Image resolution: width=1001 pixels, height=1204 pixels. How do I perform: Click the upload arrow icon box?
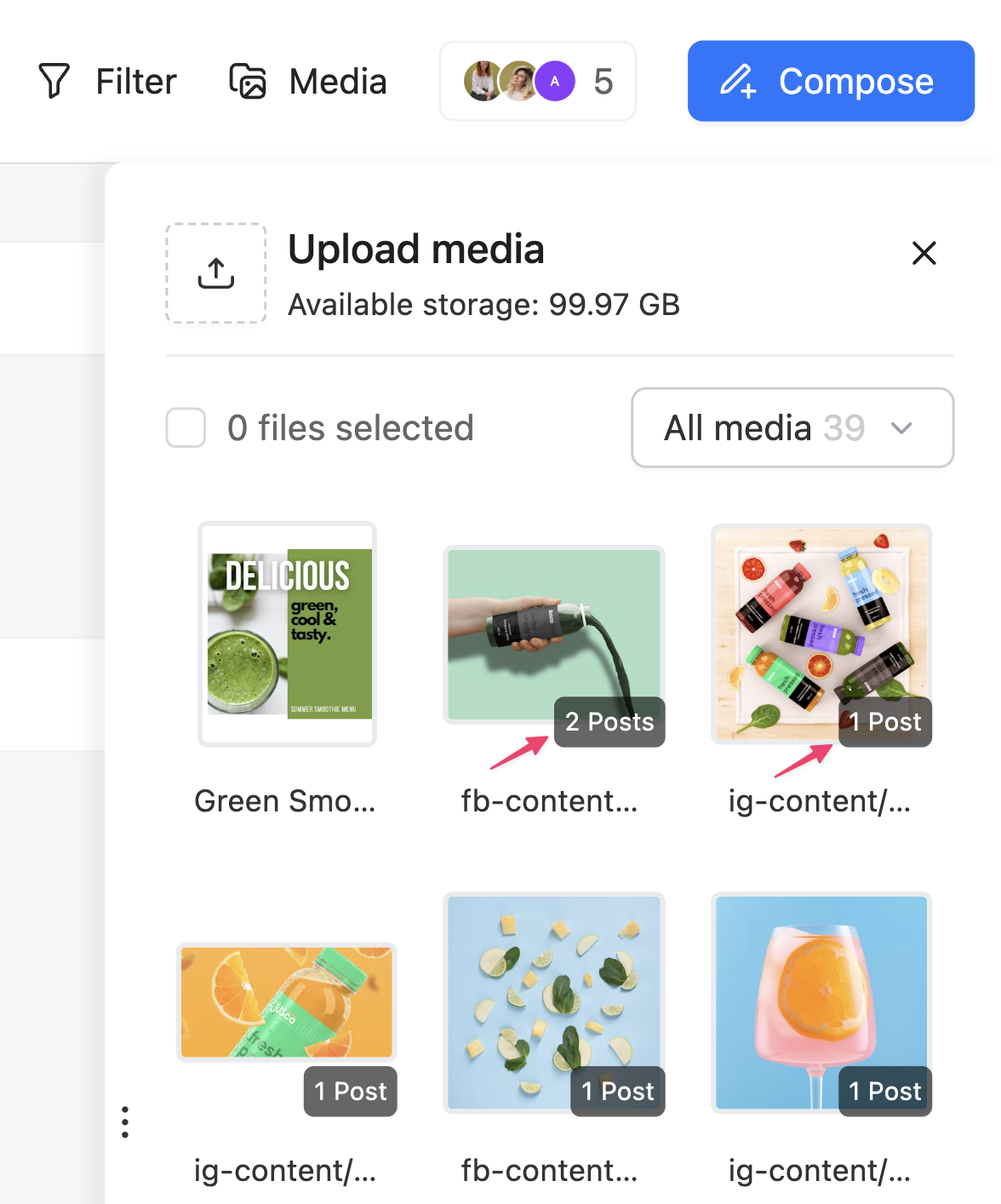(216, 273)
